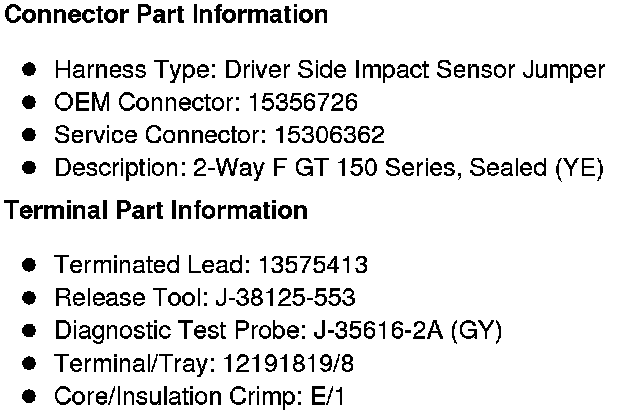Click the Connector Part Information heading
Viewport: 624px width, 416px height.
coord(164,16)
